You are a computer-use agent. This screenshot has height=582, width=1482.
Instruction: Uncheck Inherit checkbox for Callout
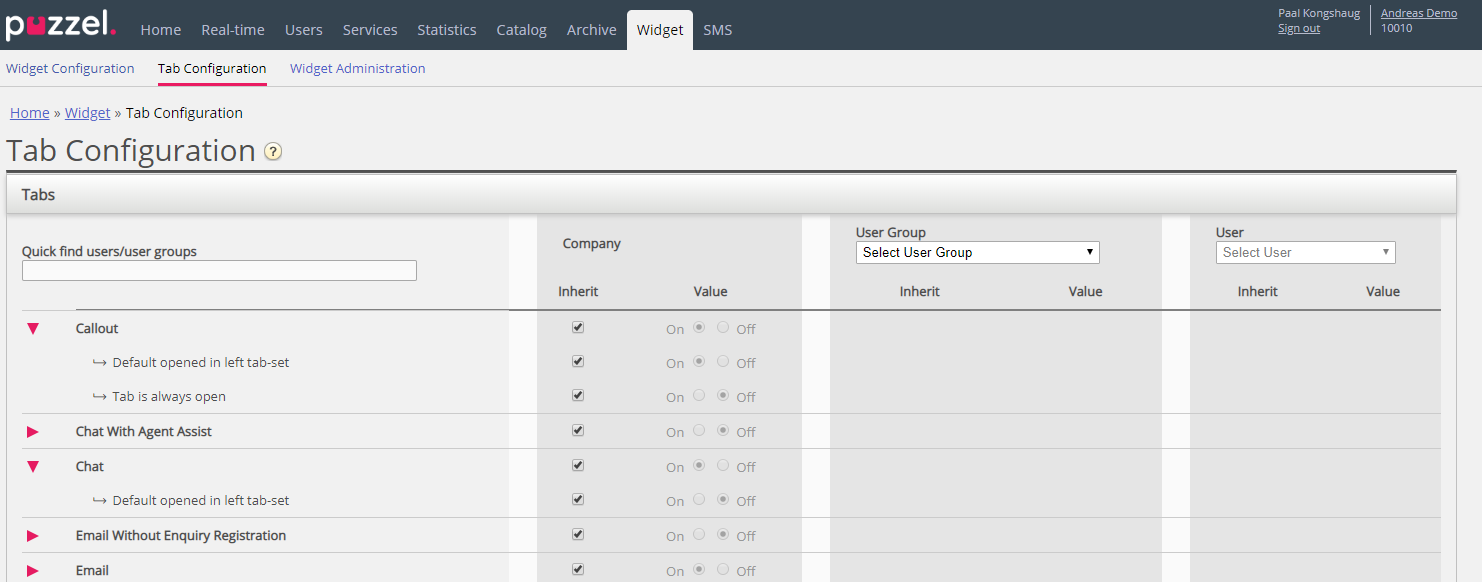coord(578,328)
